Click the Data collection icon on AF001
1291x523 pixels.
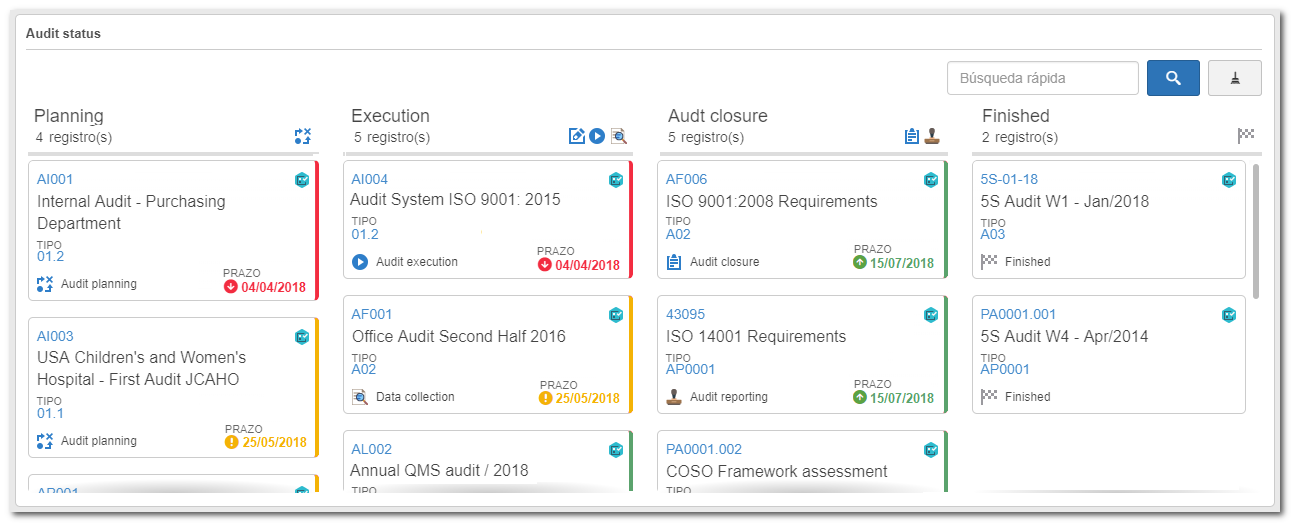click(360, 397)
